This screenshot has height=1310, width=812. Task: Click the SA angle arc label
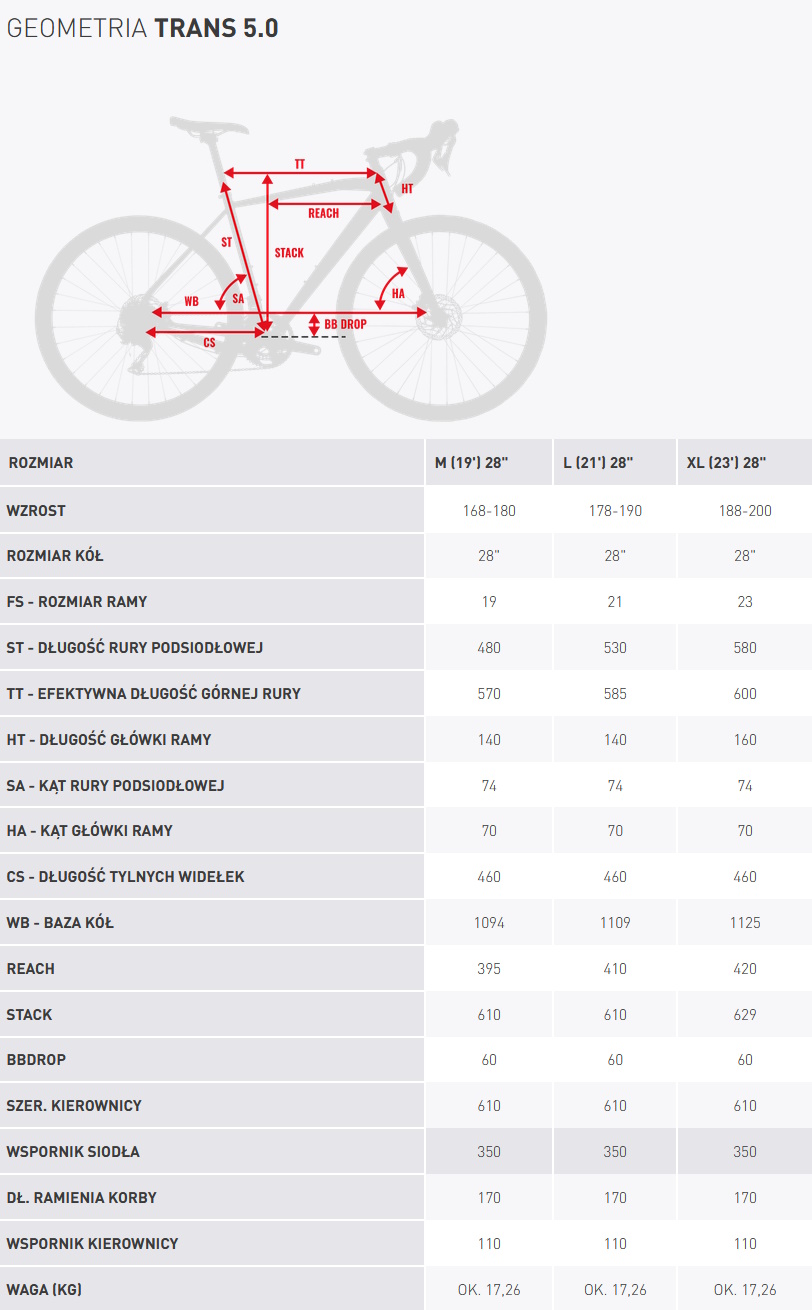(238, 298)
